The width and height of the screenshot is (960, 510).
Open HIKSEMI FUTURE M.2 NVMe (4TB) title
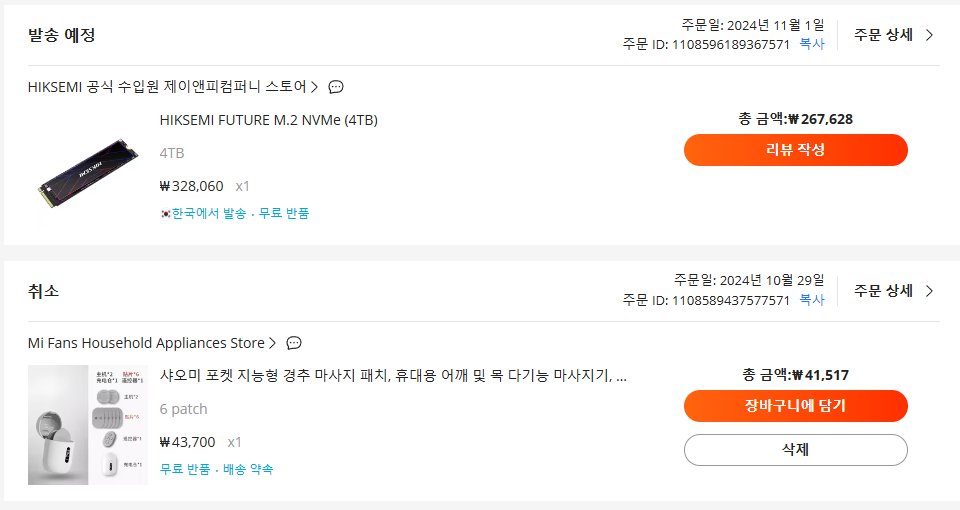pos(269,120)
